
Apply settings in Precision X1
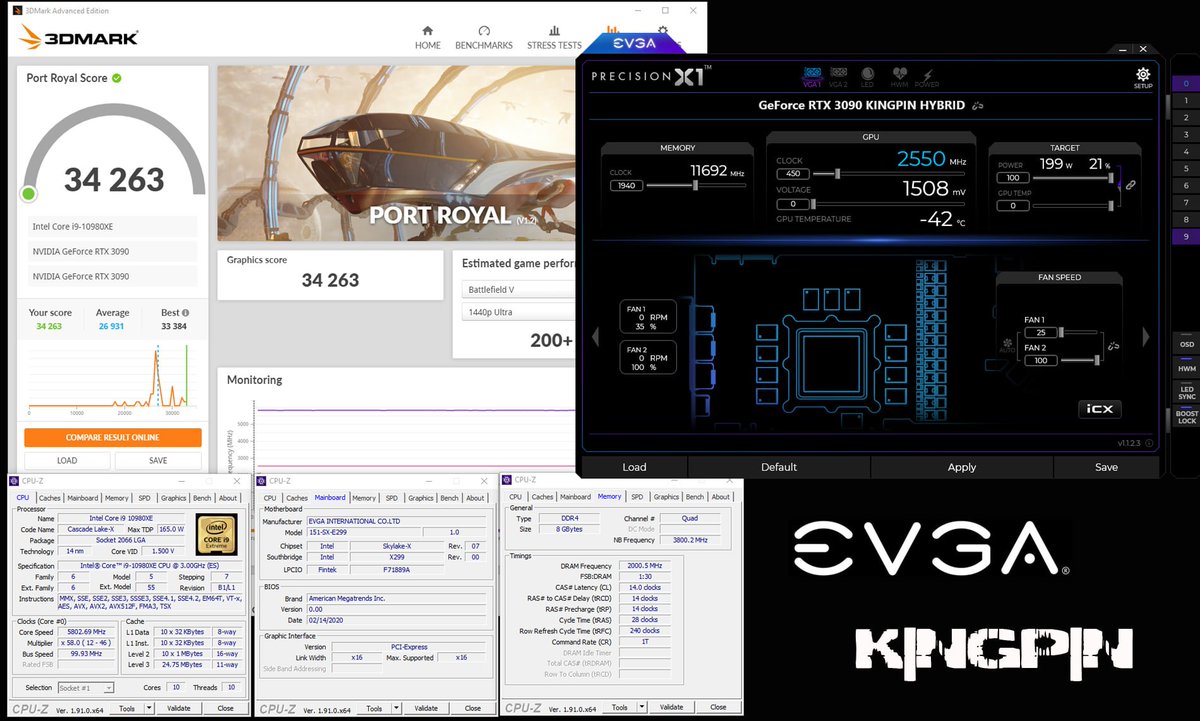tap(961, 466)
